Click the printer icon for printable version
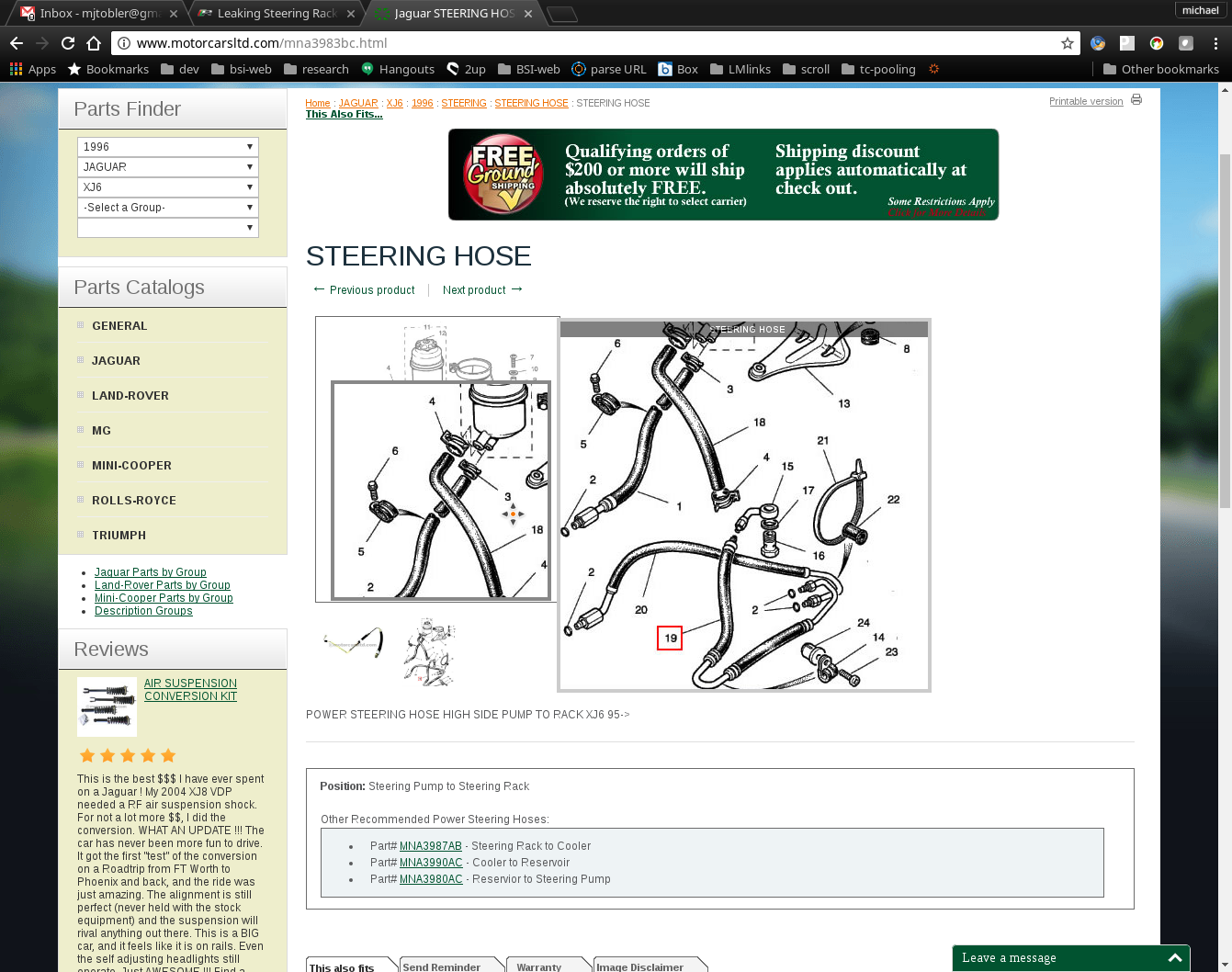Image resolution: width=1232 pixels, height=972 pixels. (x=1136, y=100)
